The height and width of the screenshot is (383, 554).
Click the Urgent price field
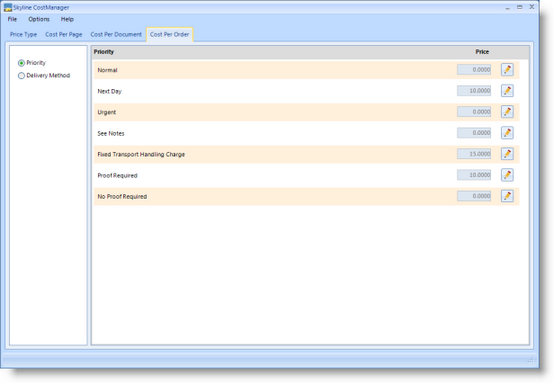point(474,112)
